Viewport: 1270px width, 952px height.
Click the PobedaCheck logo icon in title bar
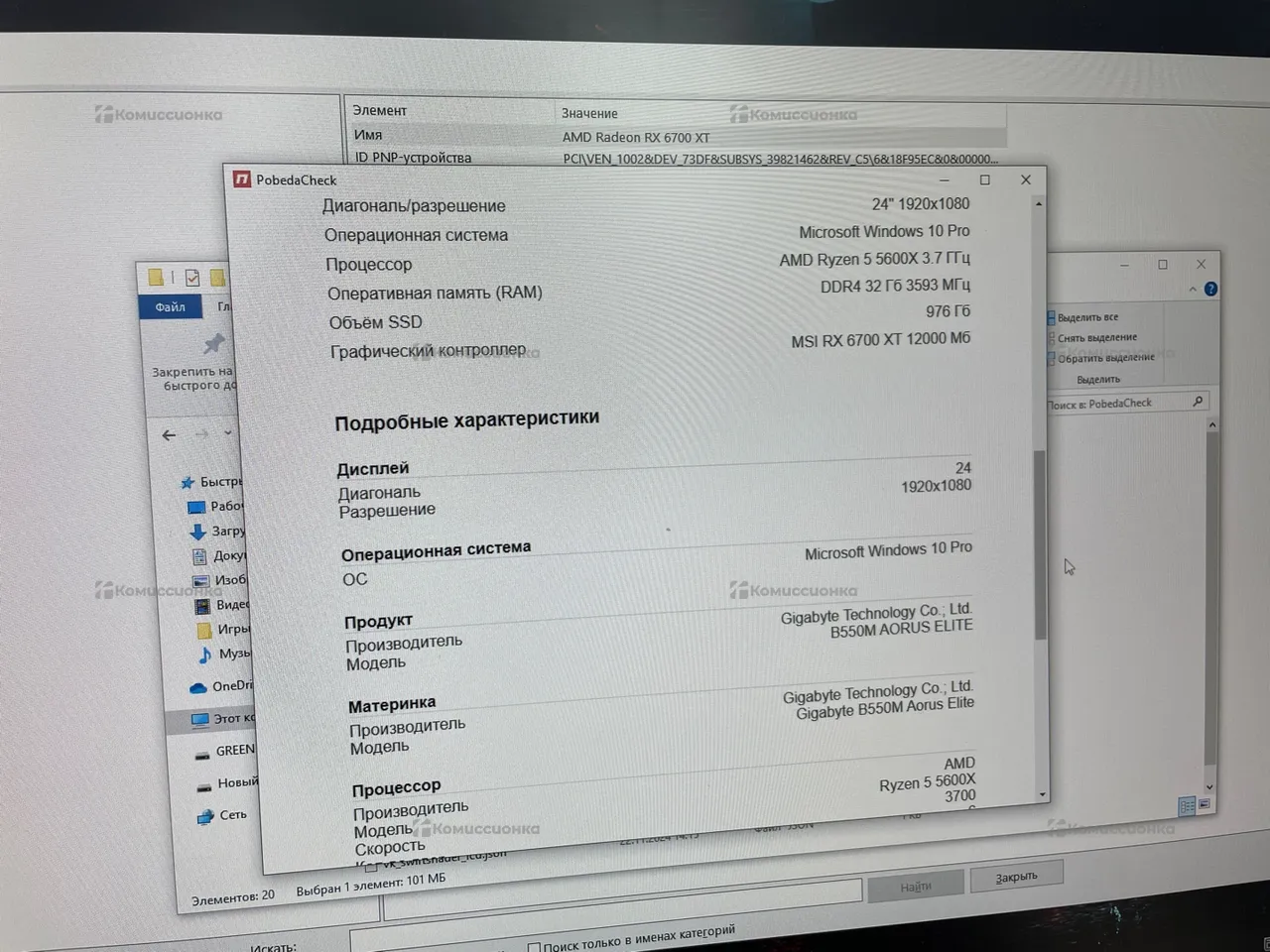[x=241, y=179]
